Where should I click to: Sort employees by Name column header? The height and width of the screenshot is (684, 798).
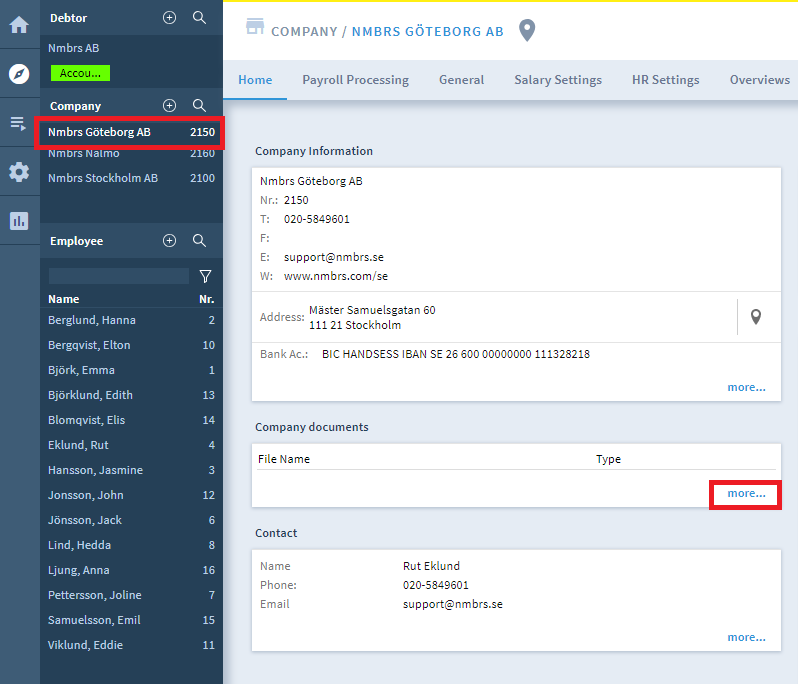(64, 299)
